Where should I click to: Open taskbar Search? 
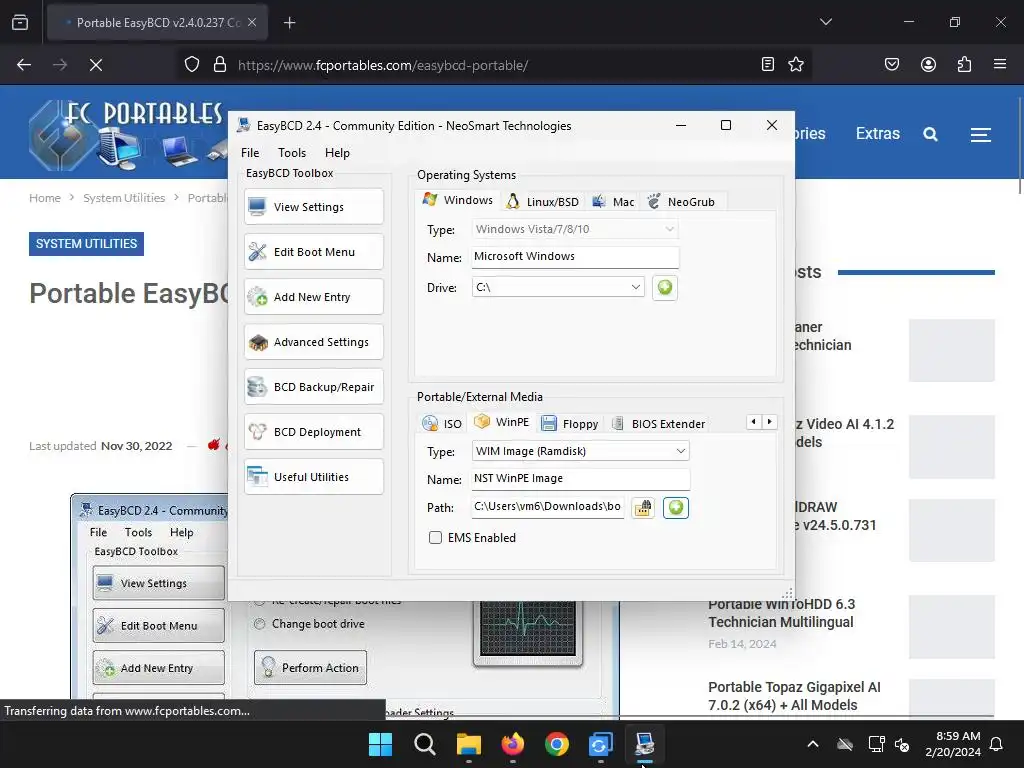pyautogui.click(x=424, y=744)
